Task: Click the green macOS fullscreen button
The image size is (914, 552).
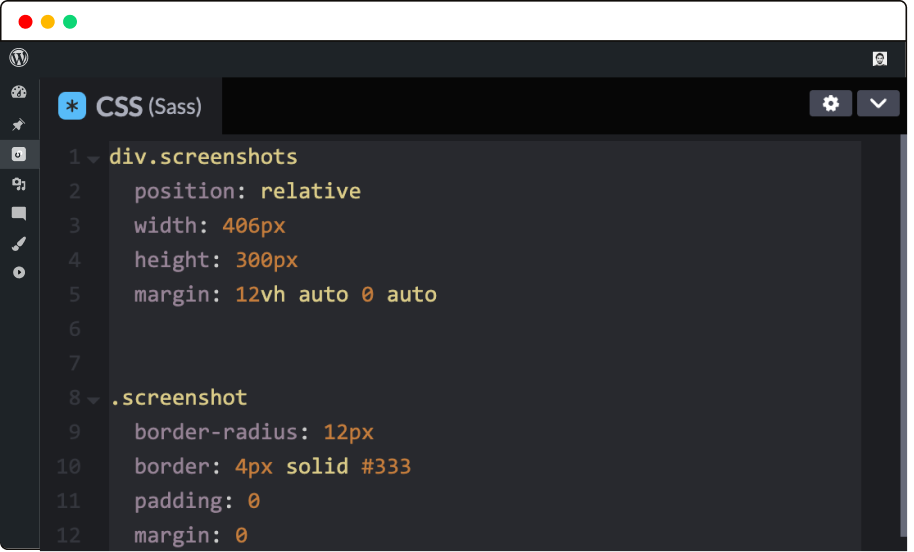Action: [70, 22]
